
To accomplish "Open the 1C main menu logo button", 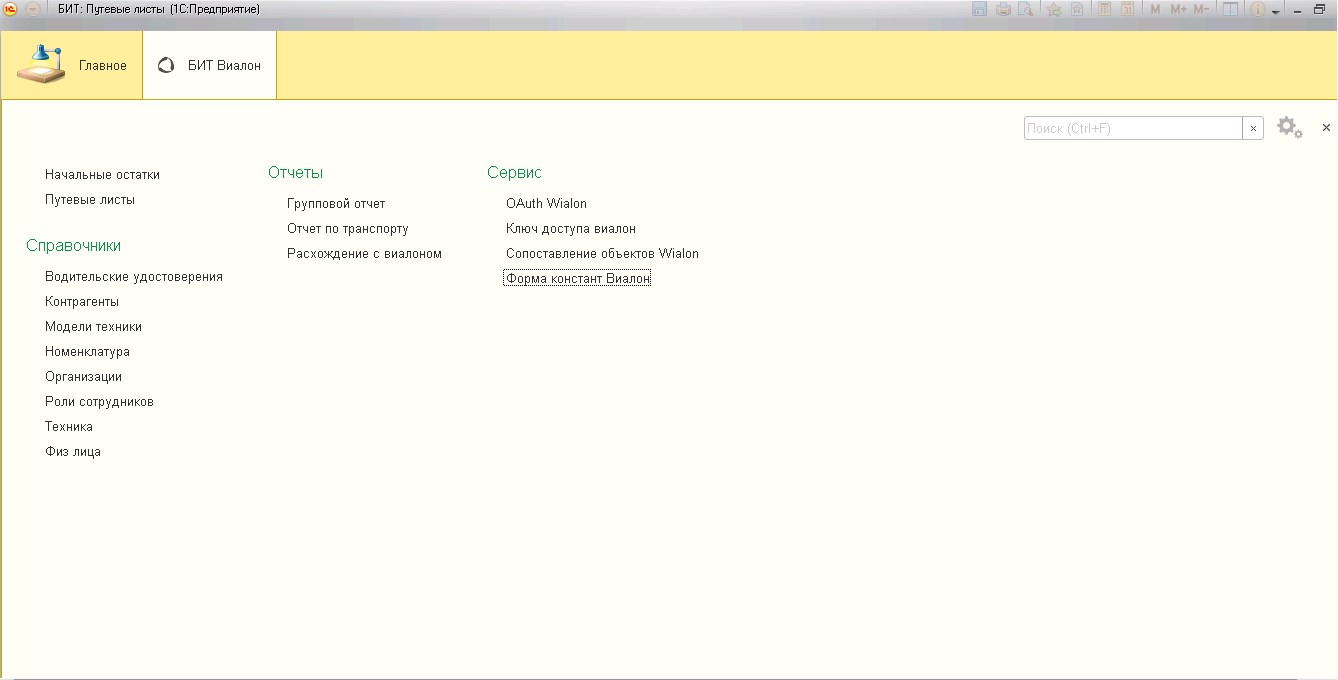I will tap(11, 9).
